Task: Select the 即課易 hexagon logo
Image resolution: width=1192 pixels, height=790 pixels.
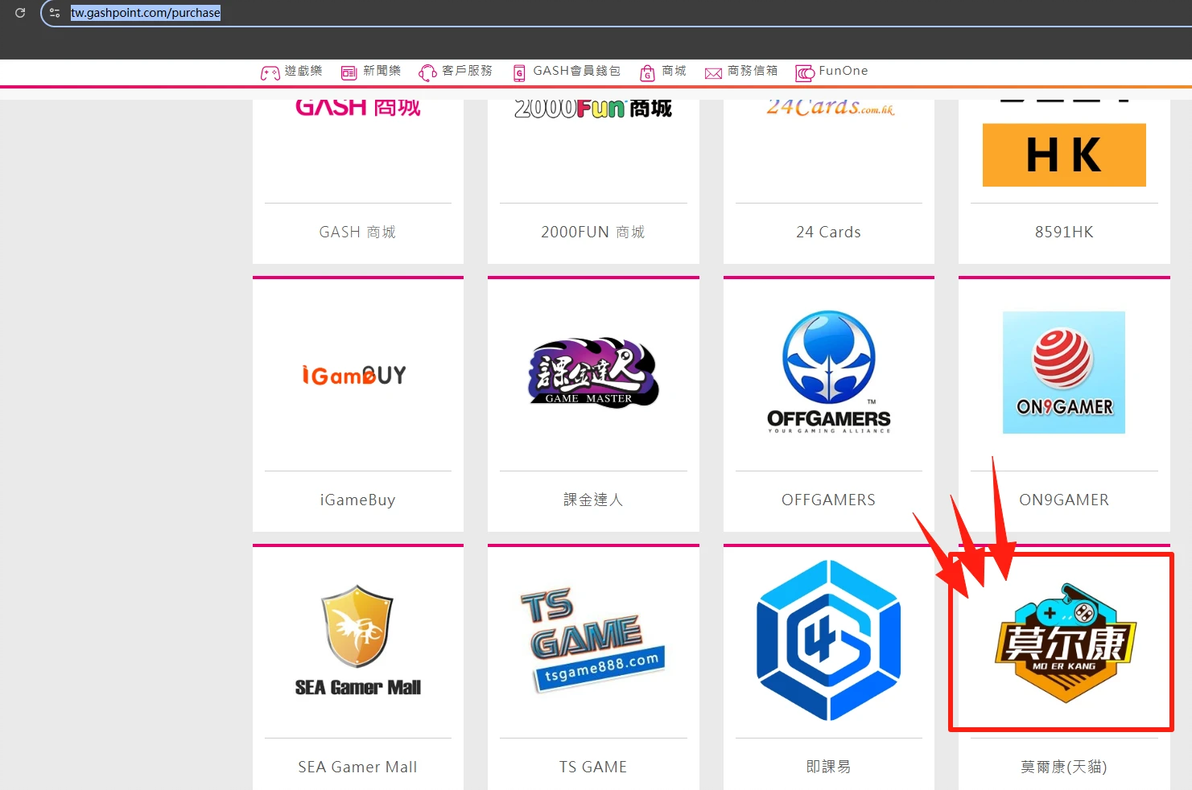Action: [x=829, y=640]
